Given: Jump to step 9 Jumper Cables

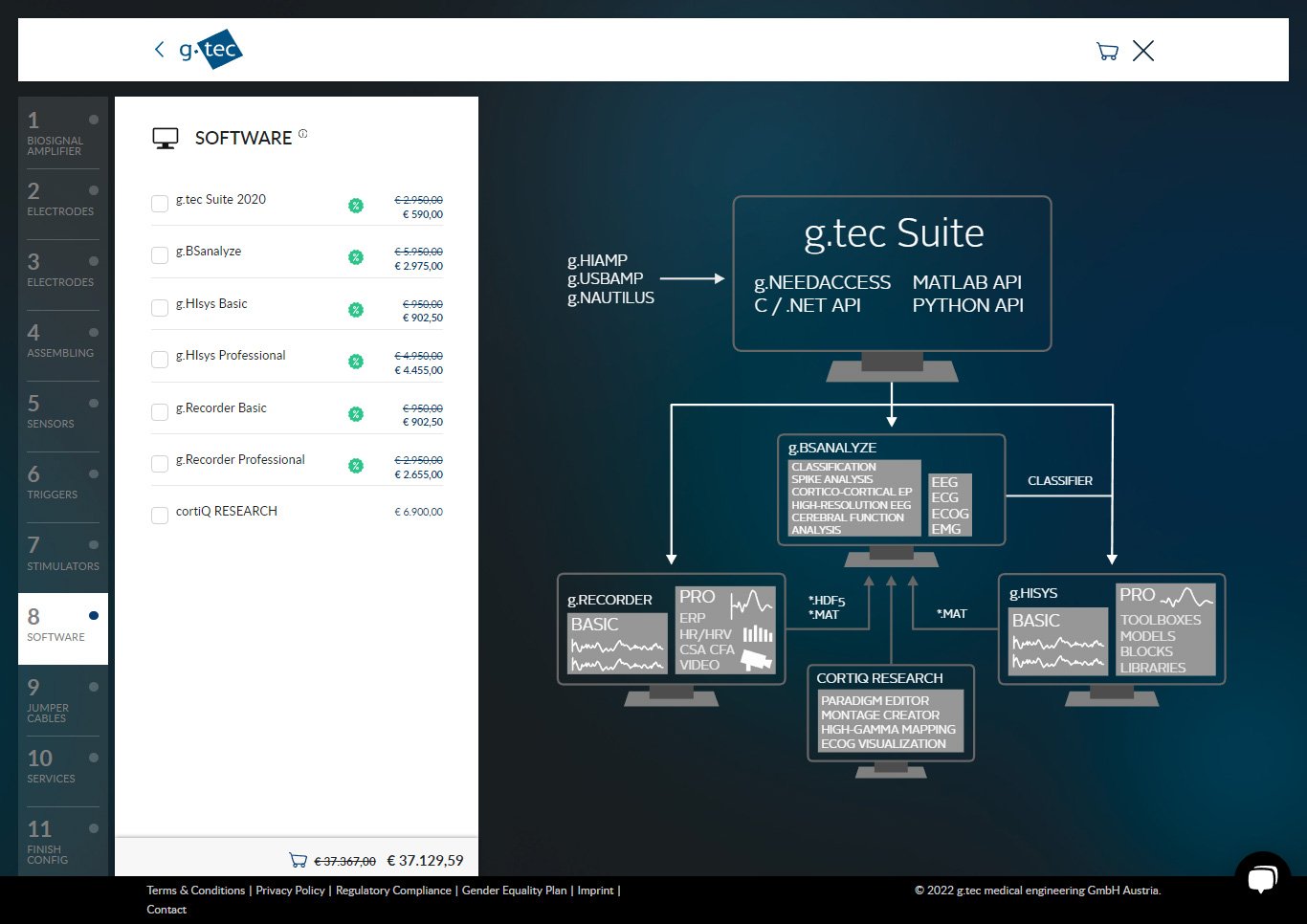Looking at the screenshot, I should click(x=62, y=699).
